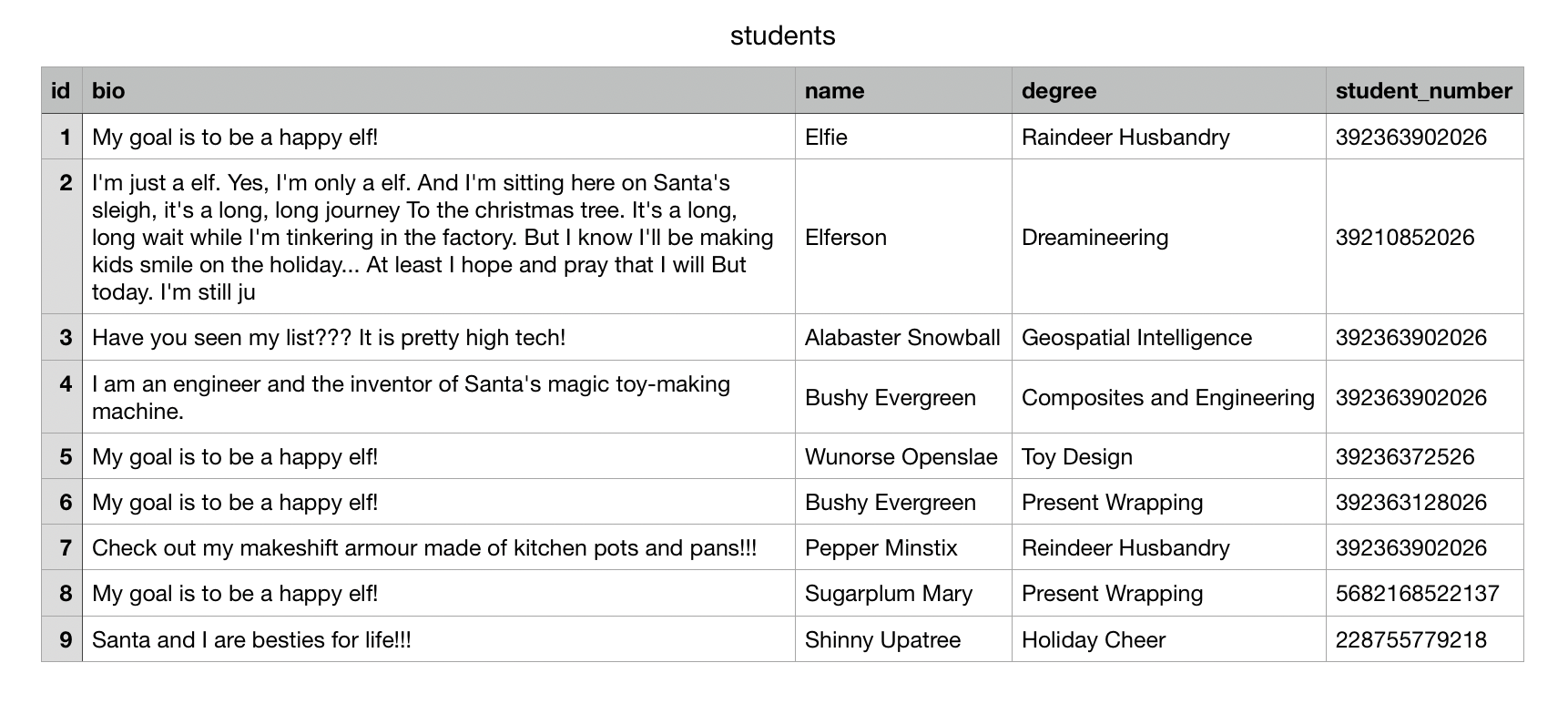Select the 'Geospatial Intelligence' cell

pyautogui.click(x=1169, y=337)
